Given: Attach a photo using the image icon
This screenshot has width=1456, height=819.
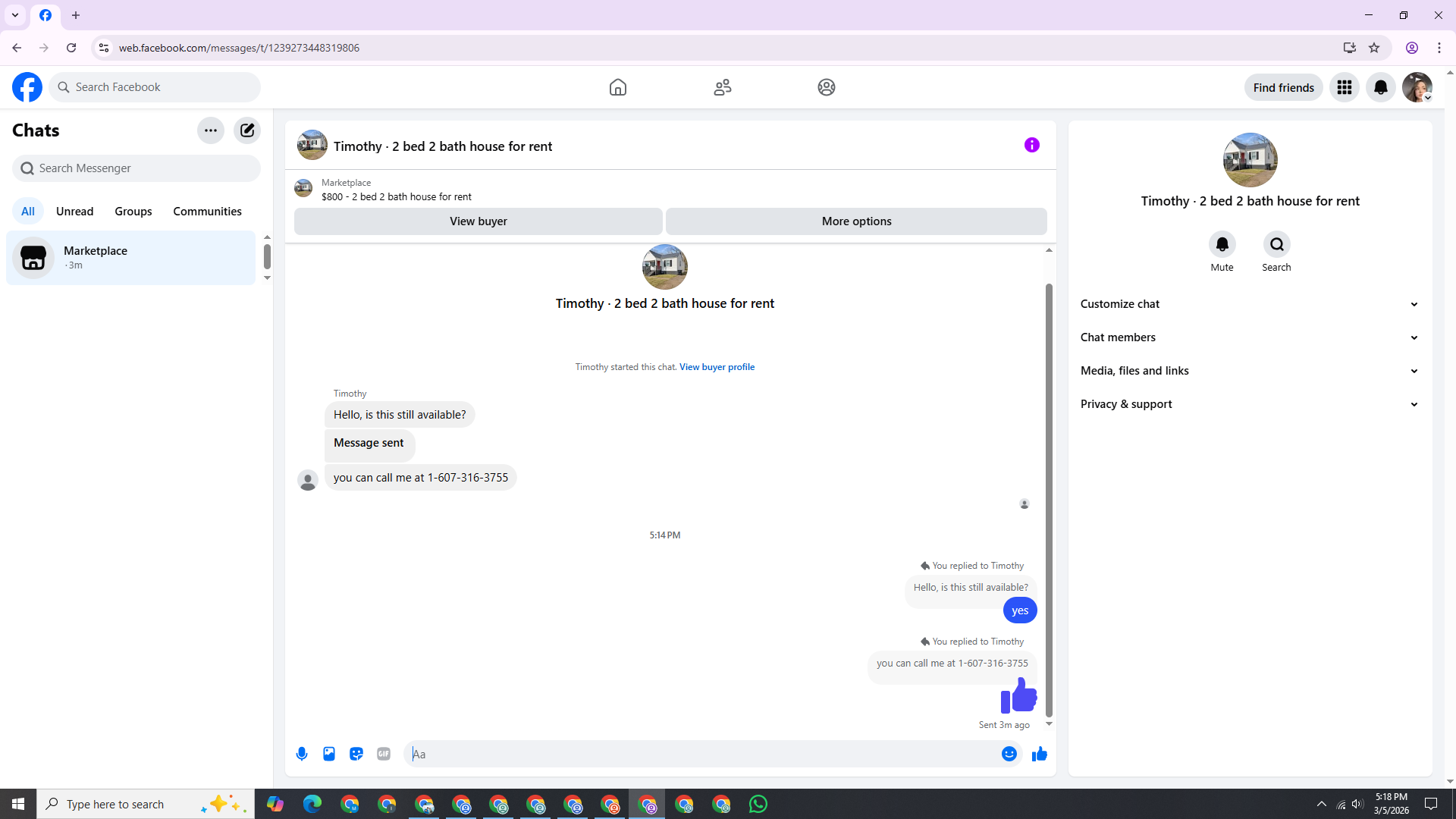Looking at the screenshot, I should (329, 754).
